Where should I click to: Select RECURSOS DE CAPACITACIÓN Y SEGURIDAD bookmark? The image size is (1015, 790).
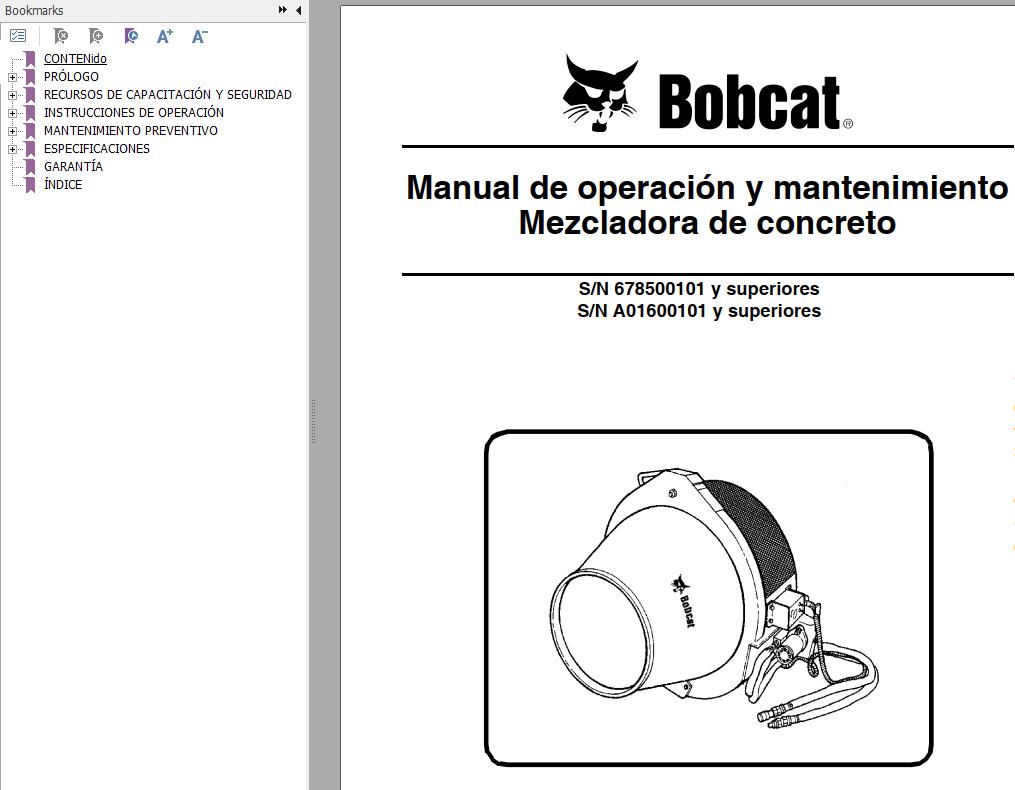tap(168, 95)
